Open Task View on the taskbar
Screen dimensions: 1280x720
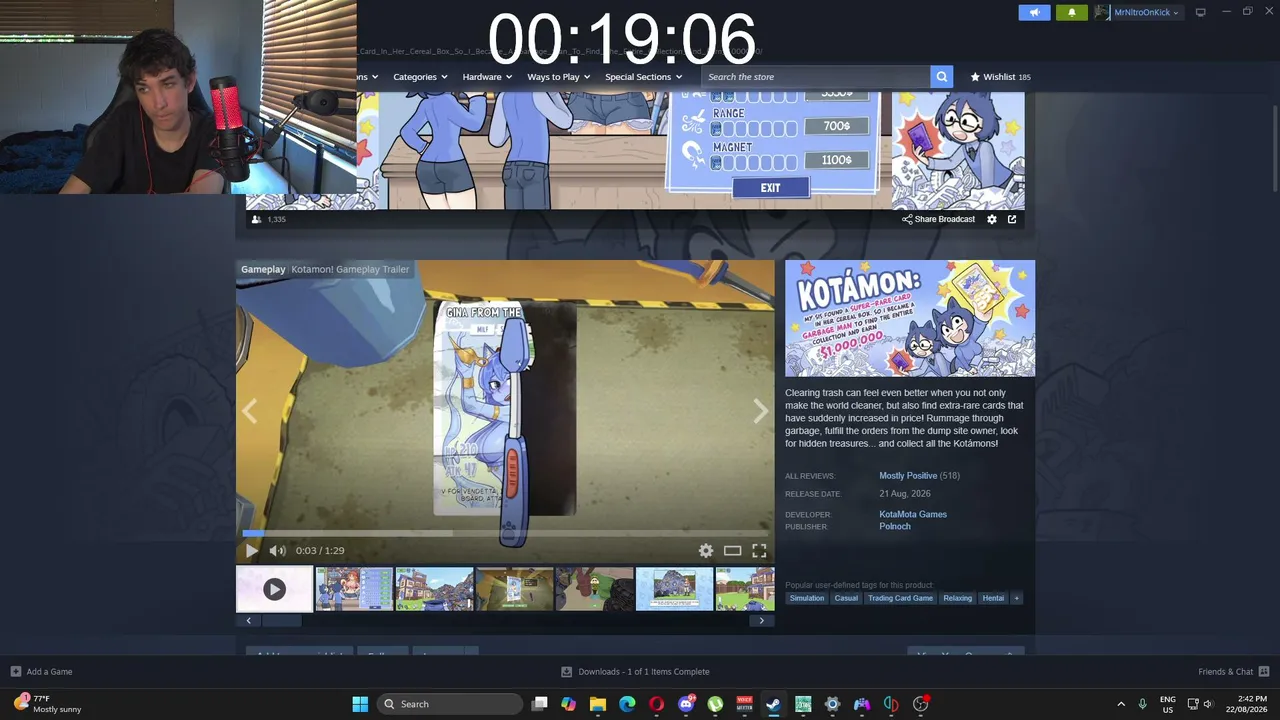(539, 704)
